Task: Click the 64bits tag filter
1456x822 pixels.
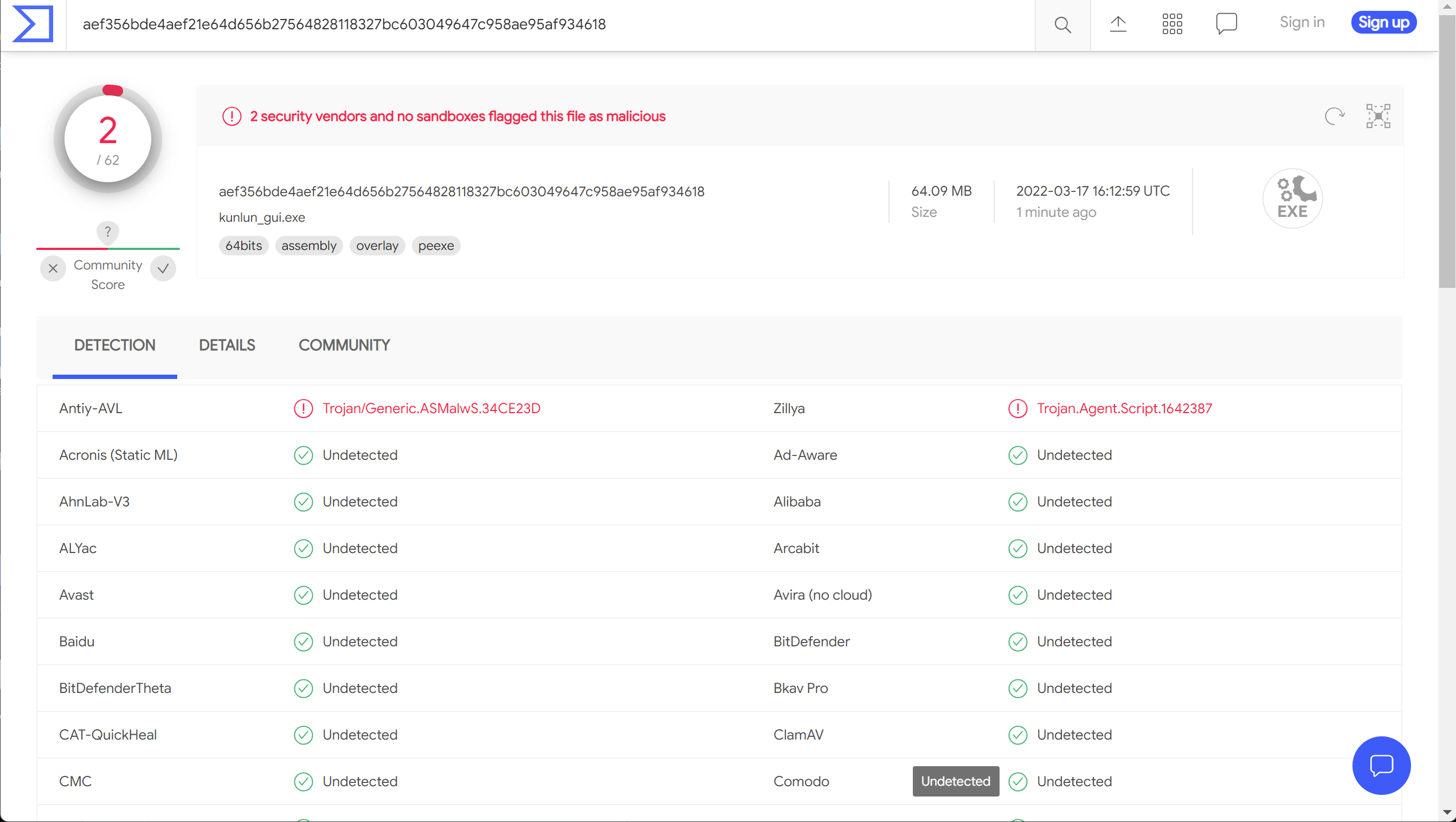Action: pos(243,245)
